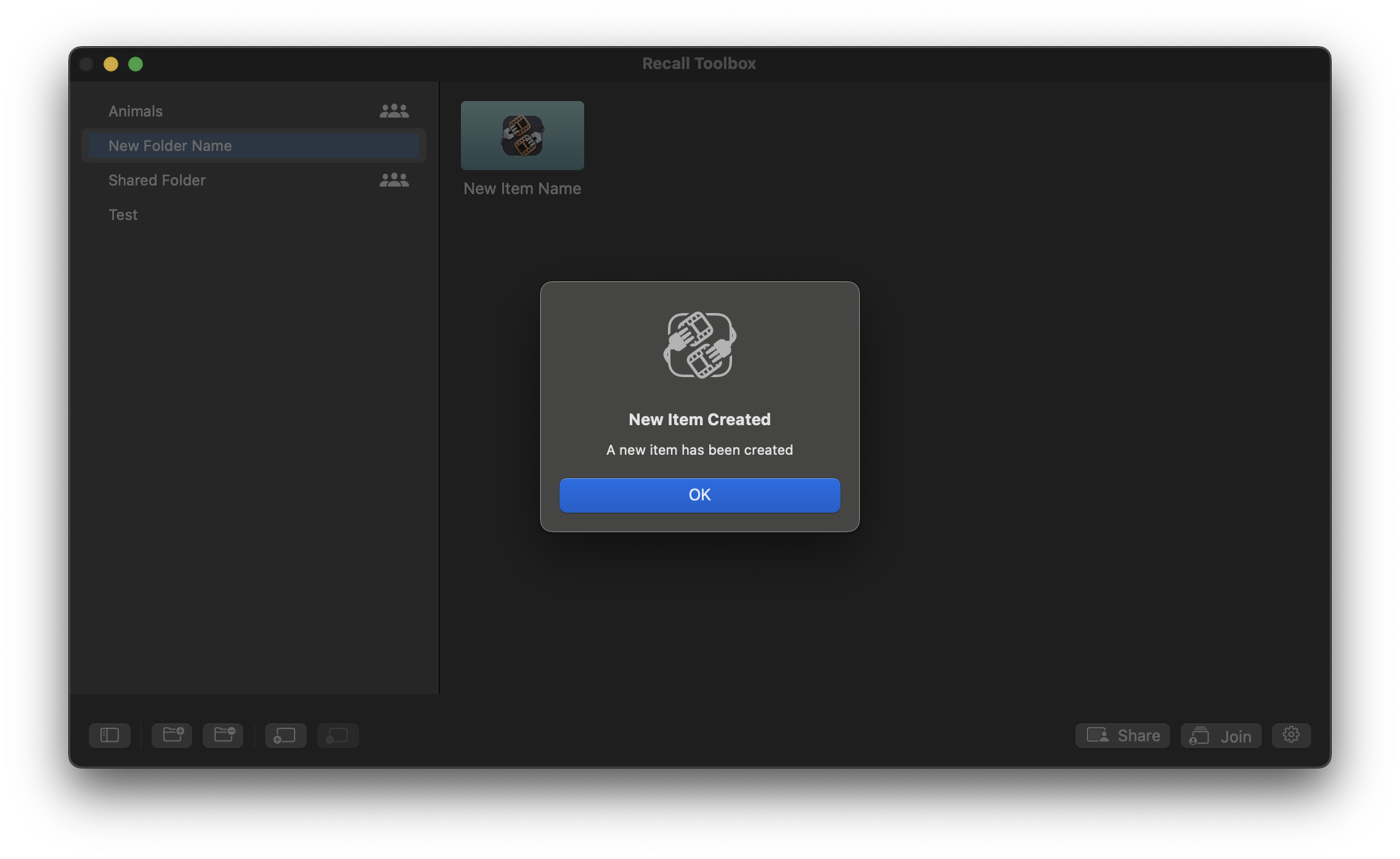Open settings with the gear icon
The height and width of the screenshot is (859, 1400).
[x=1291, y=735]
